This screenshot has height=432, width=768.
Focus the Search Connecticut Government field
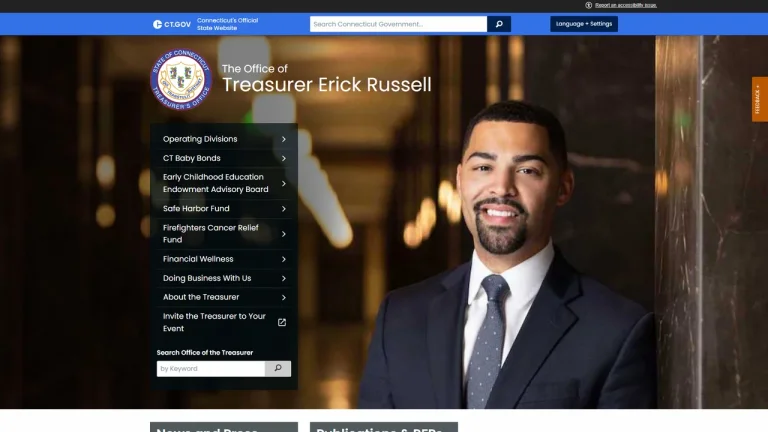point(398,24)
